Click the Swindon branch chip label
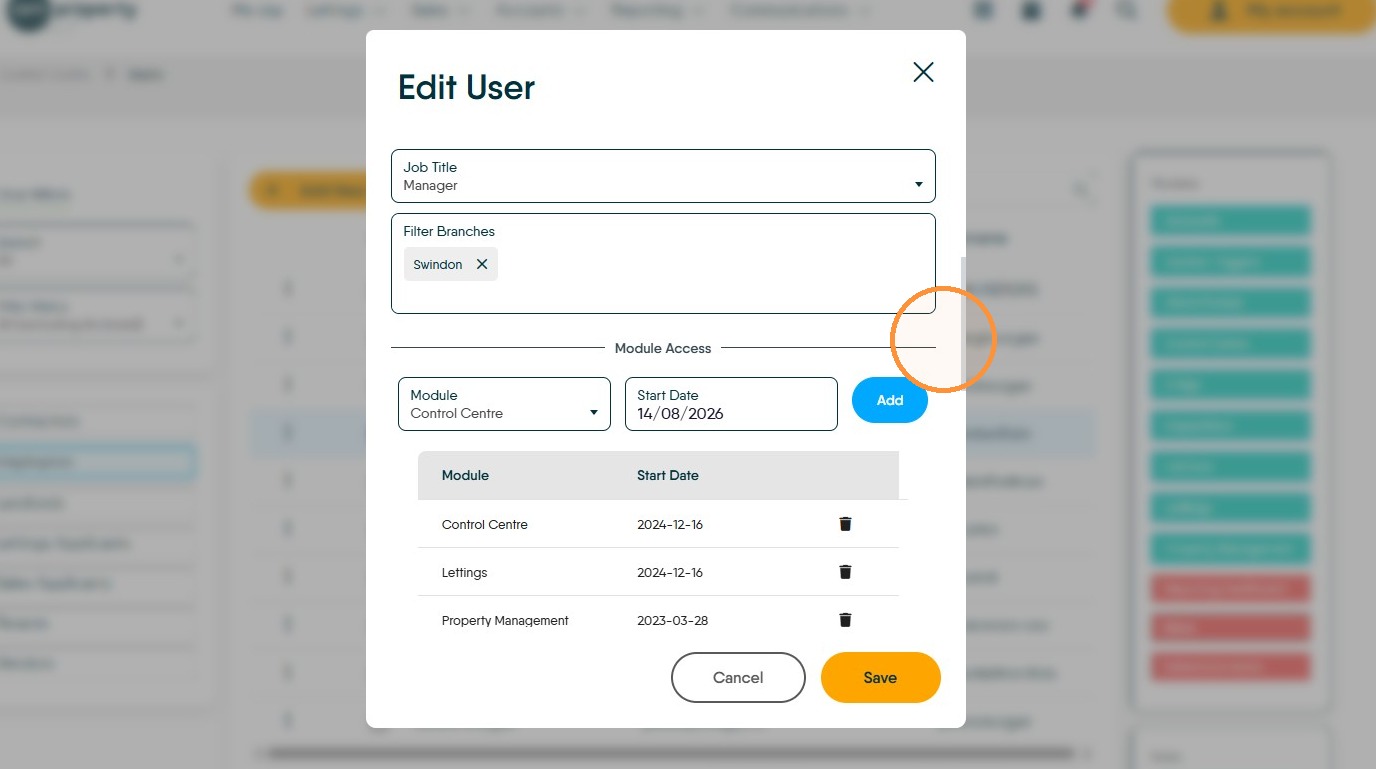 click(x=438, y=265)
